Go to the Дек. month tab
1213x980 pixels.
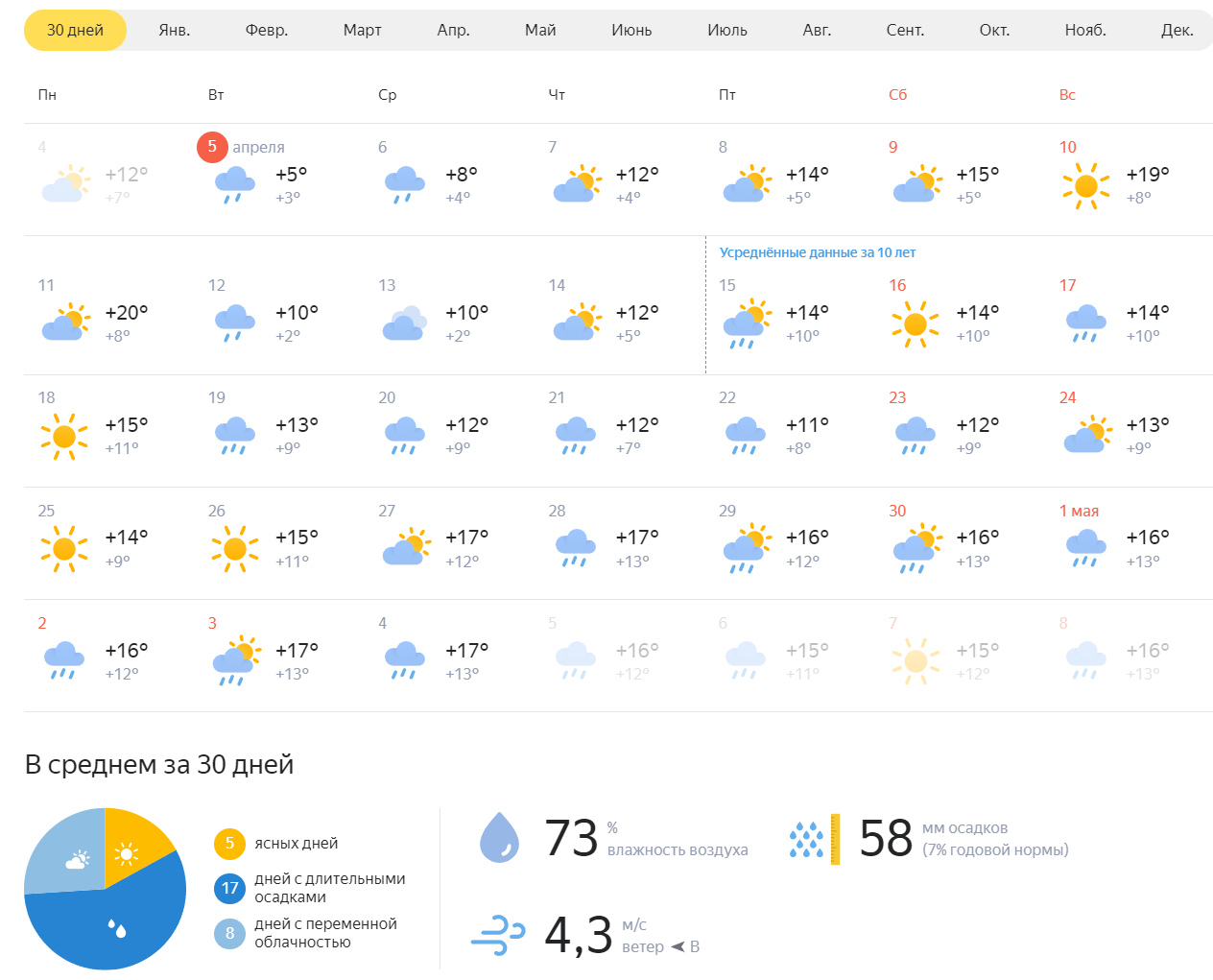click(x=1177, y=30)
